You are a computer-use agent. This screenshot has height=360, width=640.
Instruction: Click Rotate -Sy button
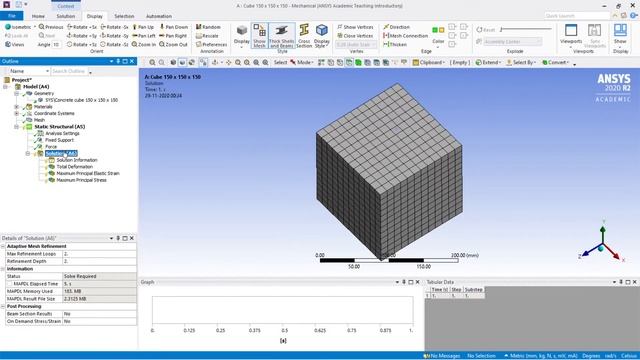tap(115, 36)
